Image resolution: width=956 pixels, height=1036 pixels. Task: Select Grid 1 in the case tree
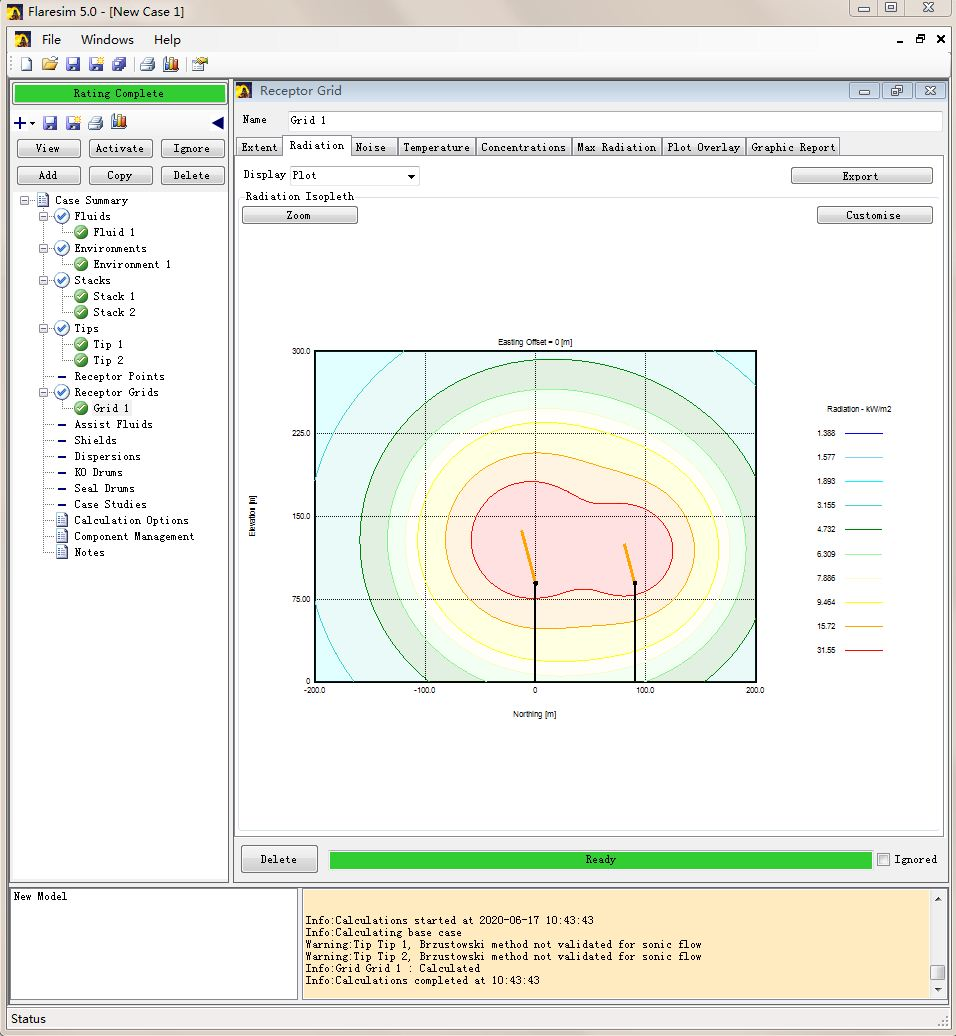[x=111, y=408]
